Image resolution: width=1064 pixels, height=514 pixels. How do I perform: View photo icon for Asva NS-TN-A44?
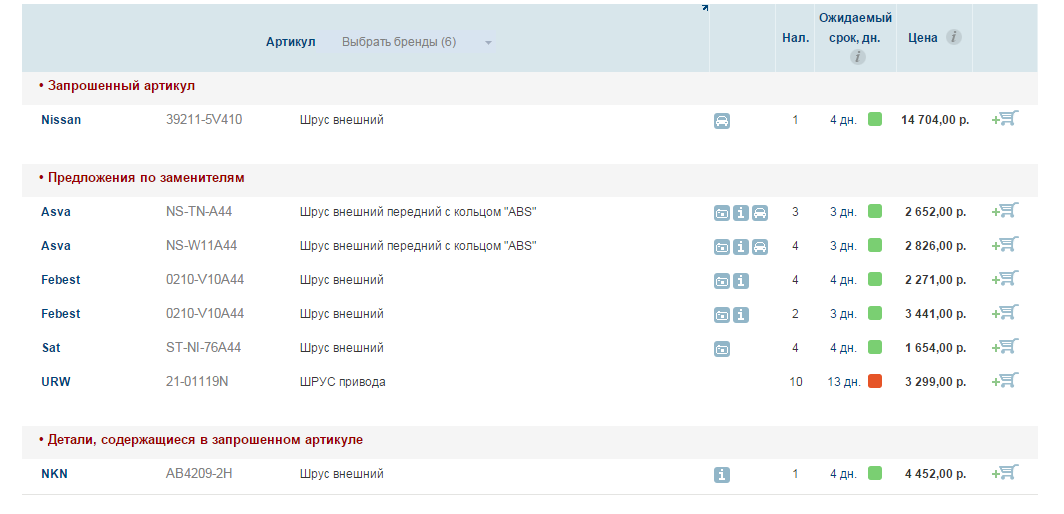click(721, 213)
